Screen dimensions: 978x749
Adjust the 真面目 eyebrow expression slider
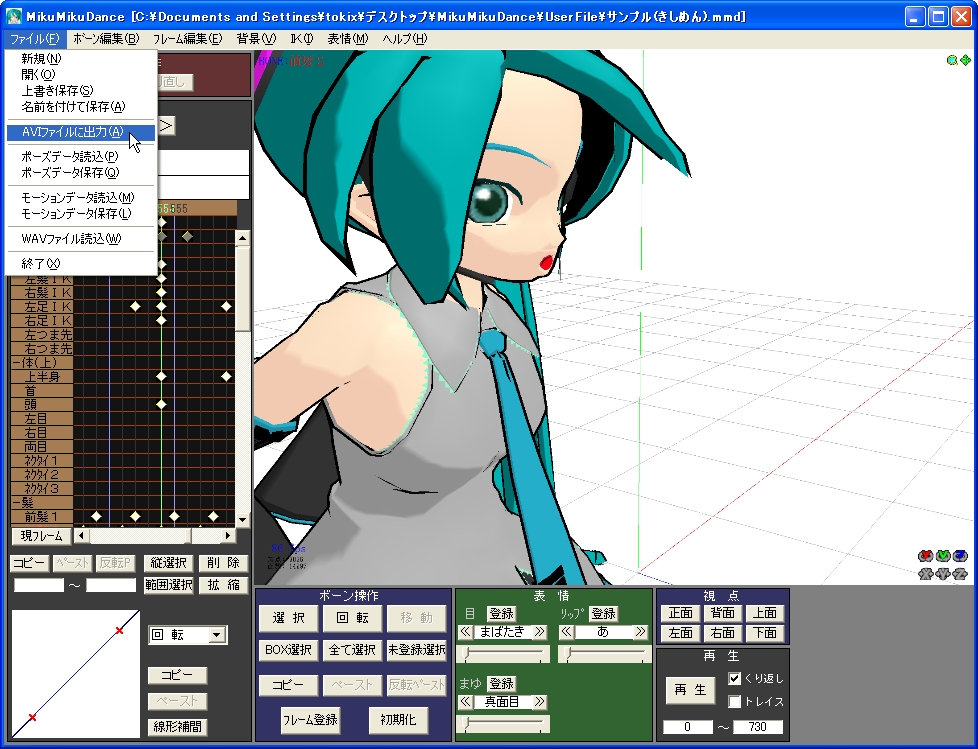[x=503, y=723]
